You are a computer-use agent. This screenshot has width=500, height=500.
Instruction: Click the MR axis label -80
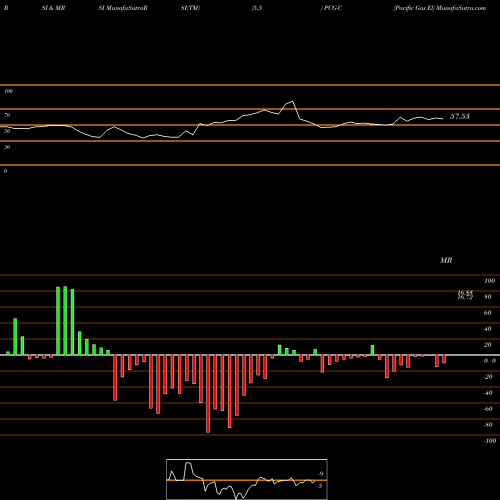[x=488, y=425]
